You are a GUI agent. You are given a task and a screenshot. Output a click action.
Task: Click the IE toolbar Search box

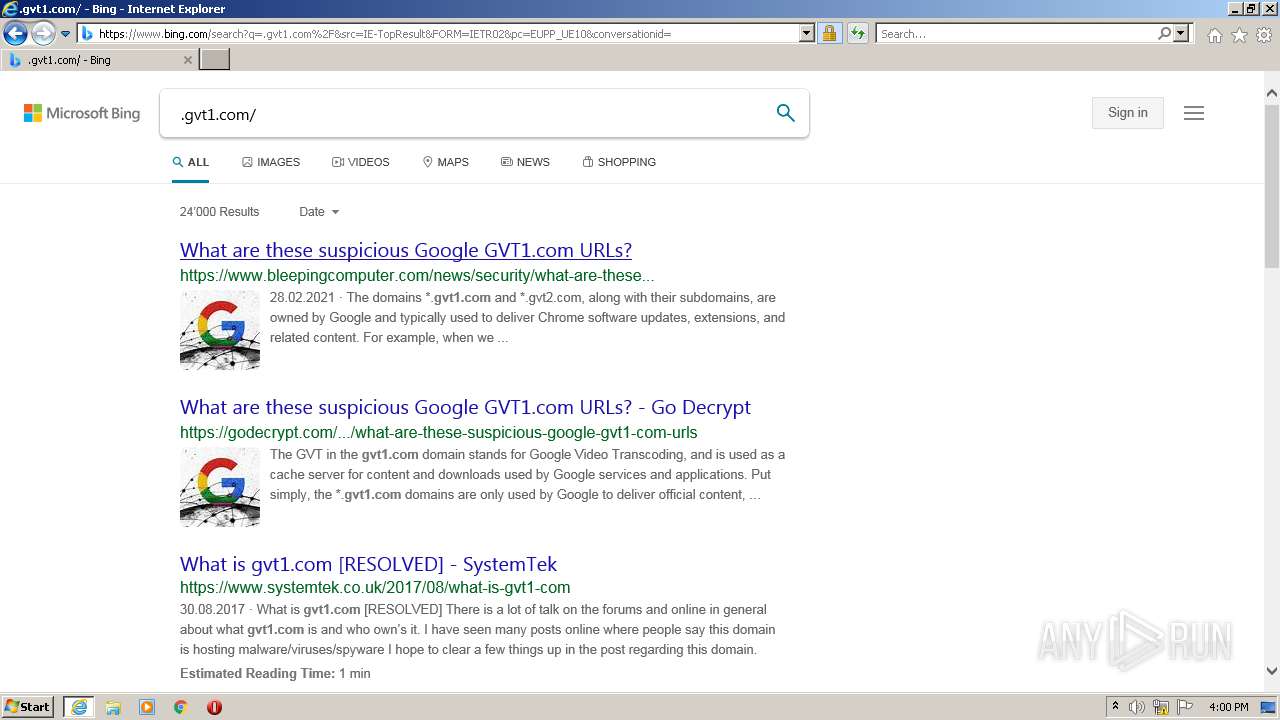point(1015,34)
